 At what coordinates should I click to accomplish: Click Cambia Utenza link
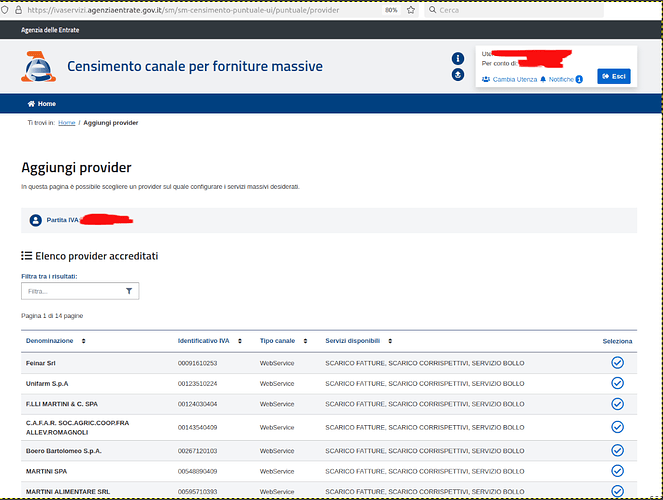(510, 79)
